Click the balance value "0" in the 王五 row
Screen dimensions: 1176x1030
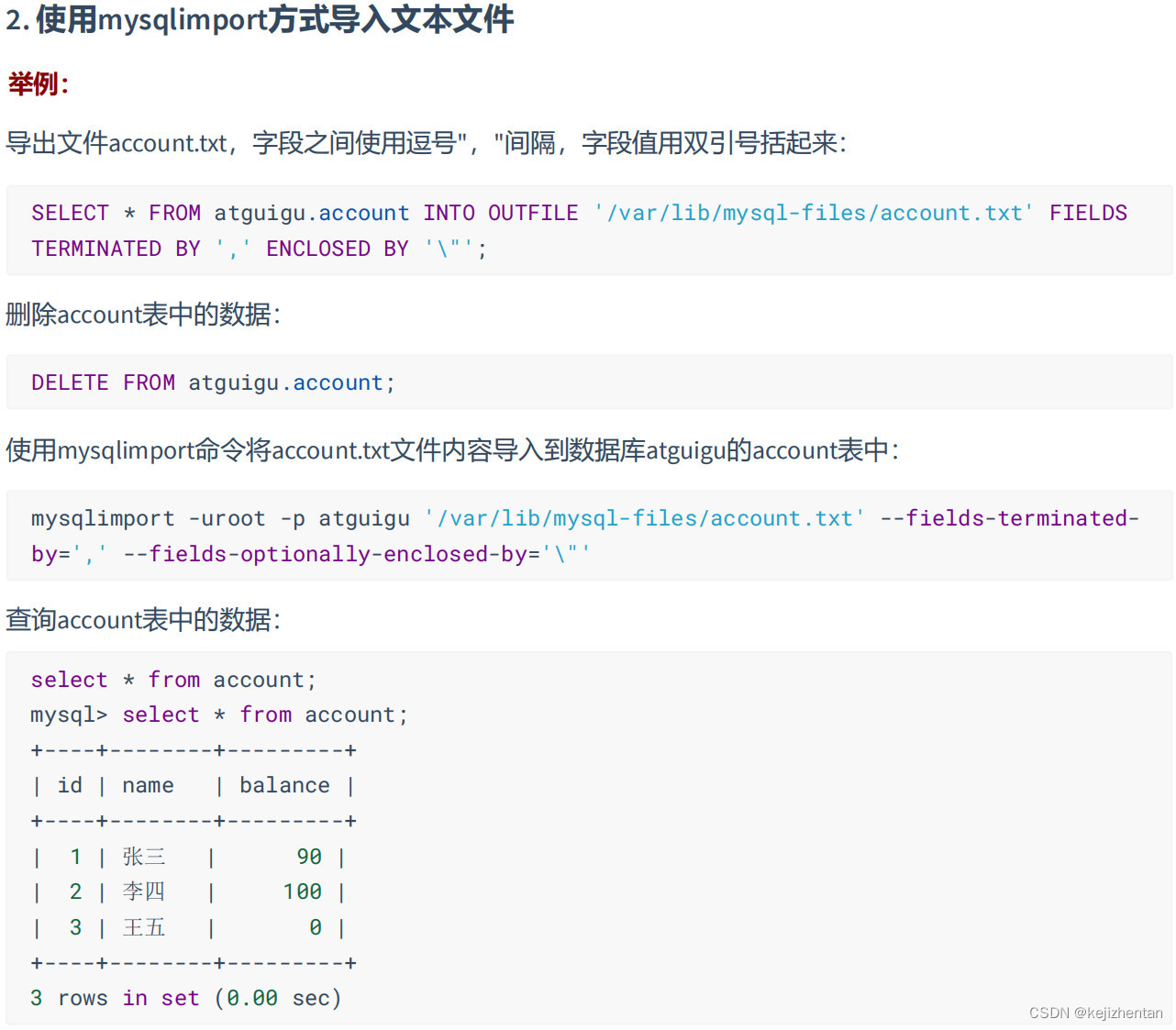click(316, 927)
